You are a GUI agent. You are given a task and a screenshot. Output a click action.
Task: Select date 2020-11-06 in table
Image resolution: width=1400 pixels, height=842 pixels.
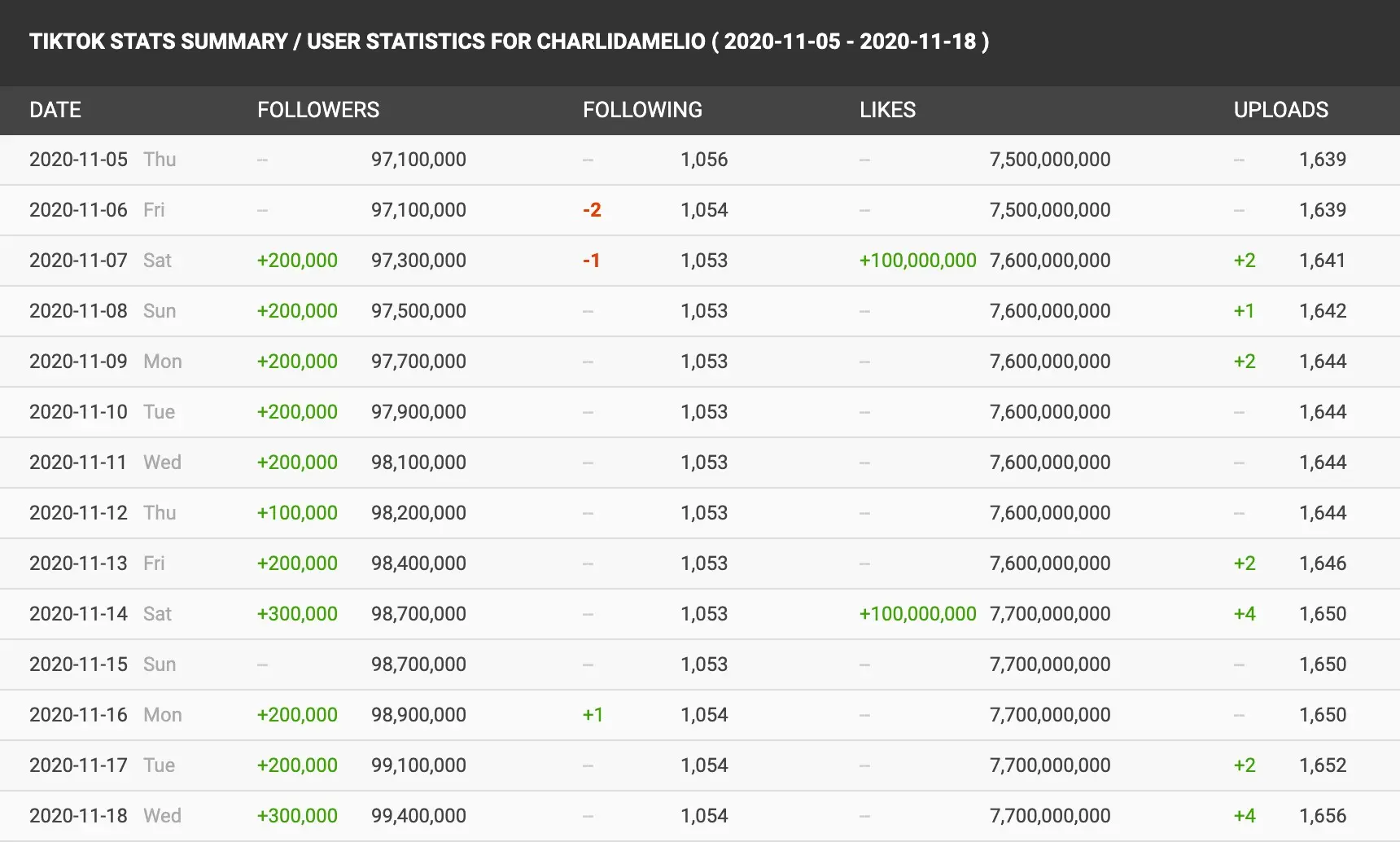pos(78,210)
